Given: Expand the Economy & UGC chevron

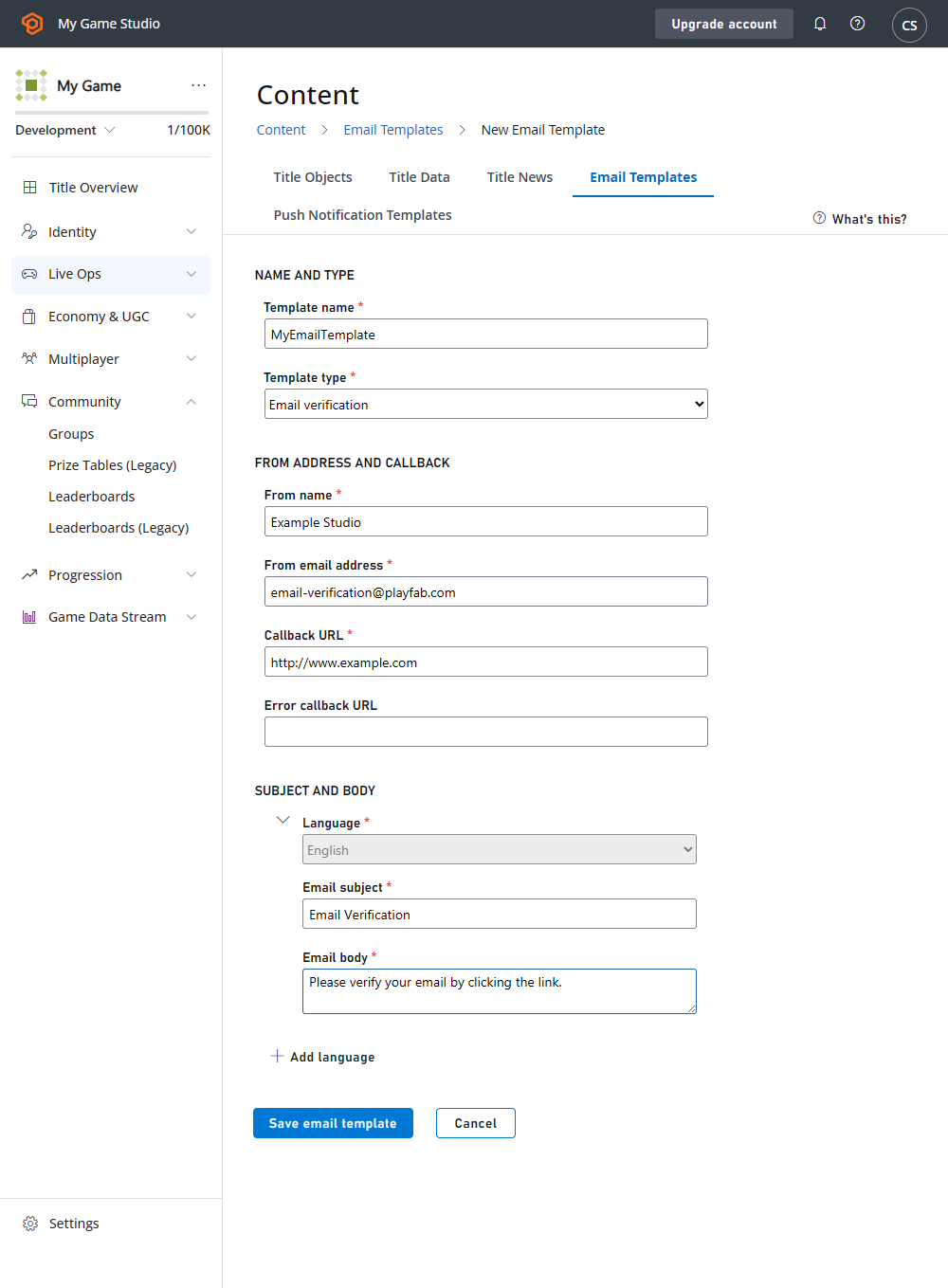Looking at the screenshot, I should tap(191, 317).
